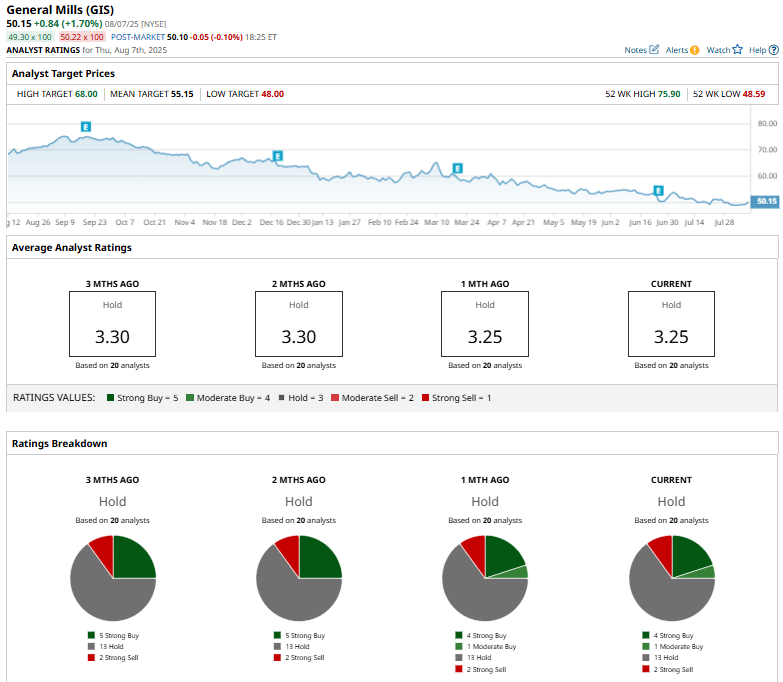Click the earnings marker near Sep 23
Screen dimensions: 783x682
pos(86,127)
